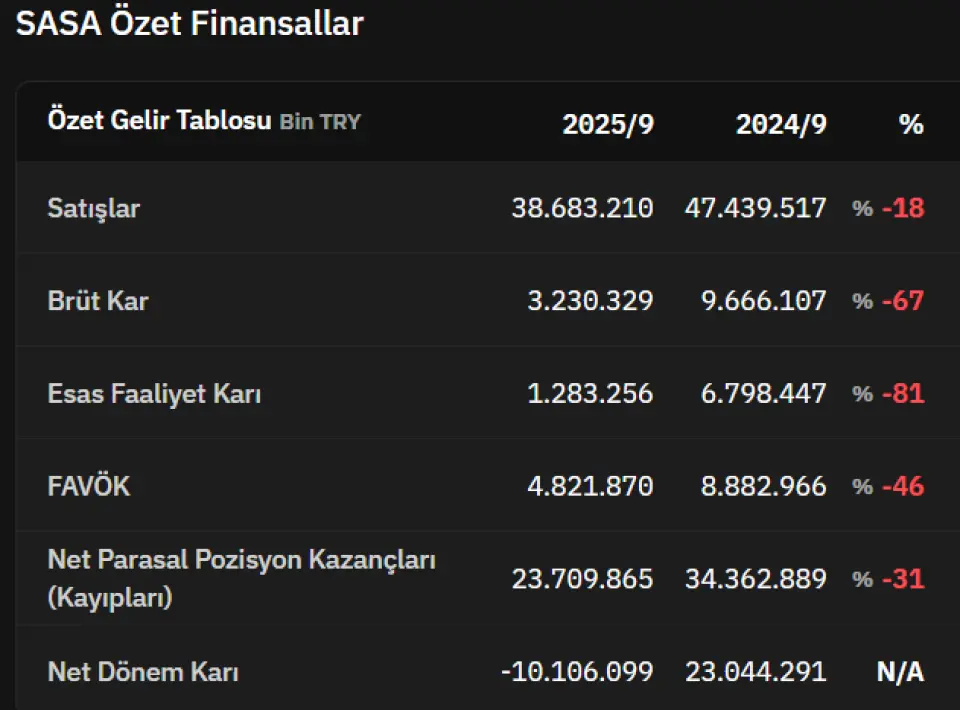Click Net Parasal Pozisyon Kazançları label
Viewport: 960px width, 710px height.
pyautogui.click(x=241, y=560)
